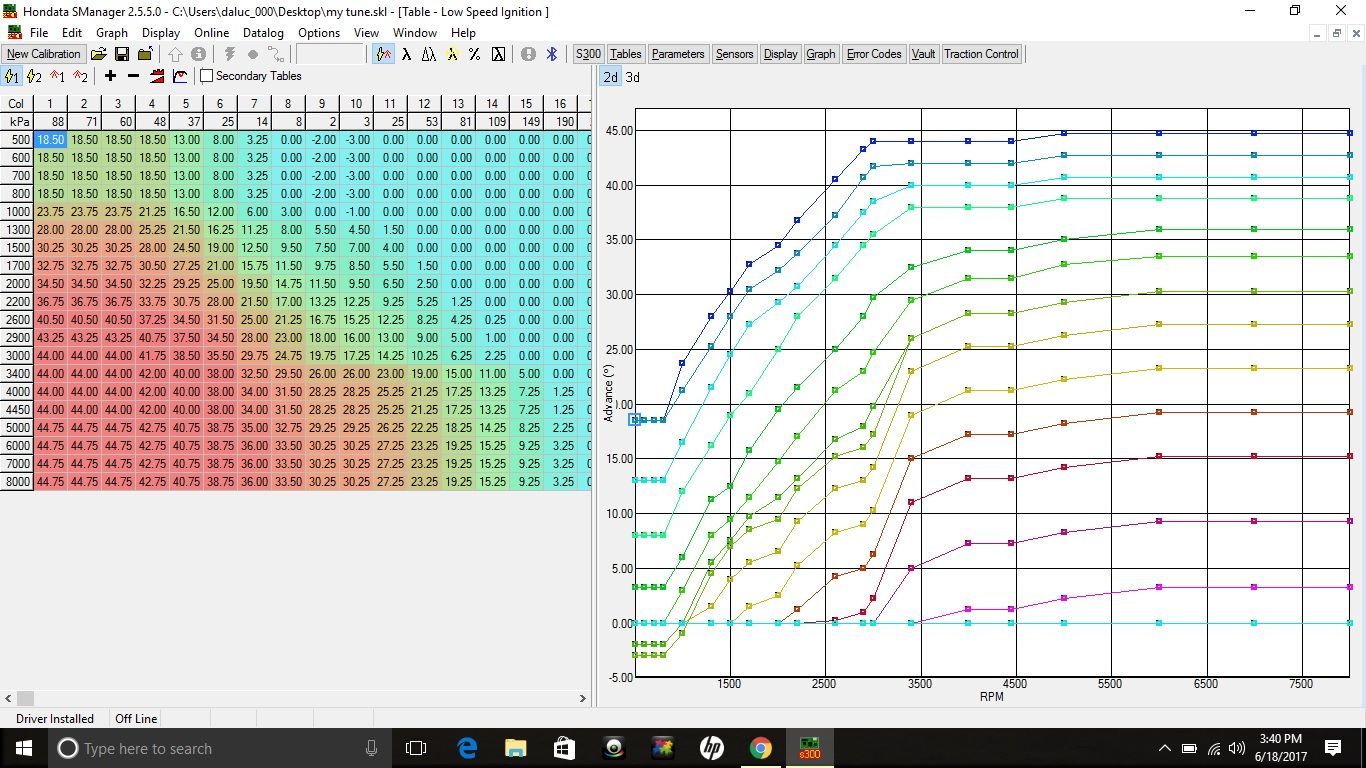Enable the Secondary Tables checkbox
The height and width of the screenshot is (768, 1366).
coord(207,76)
